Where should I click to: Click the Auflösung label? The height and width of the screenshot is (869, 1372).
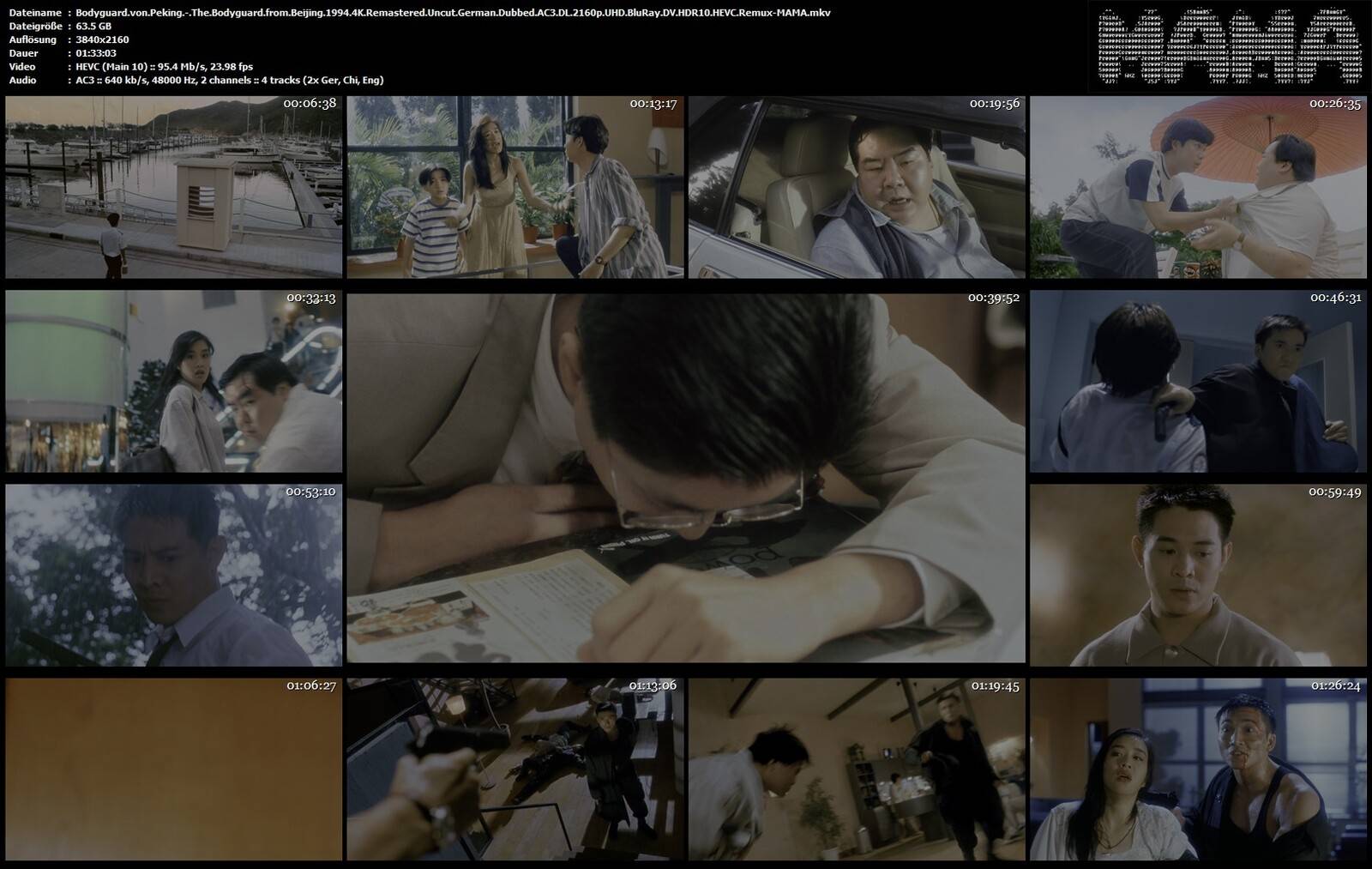coord(33,39)
